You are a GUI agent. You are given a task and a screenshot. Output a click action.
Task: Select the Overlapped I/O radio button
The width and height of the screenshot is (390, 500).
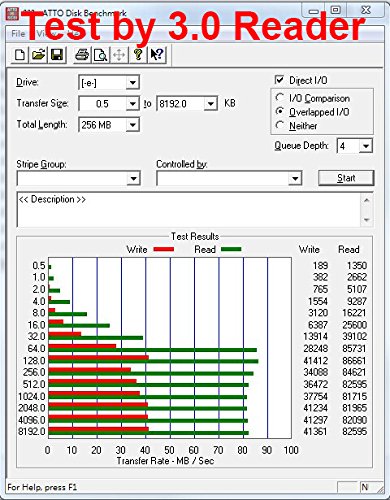(280, 112)
